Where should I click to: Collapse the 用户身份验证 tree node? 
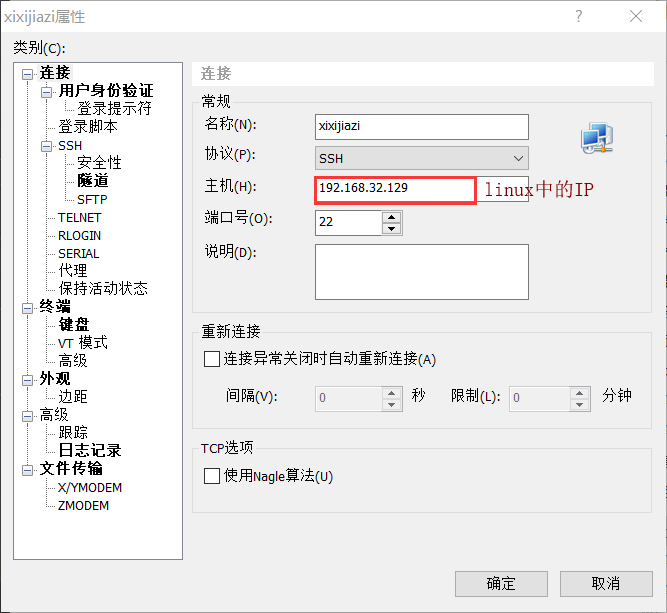[46, 92]
